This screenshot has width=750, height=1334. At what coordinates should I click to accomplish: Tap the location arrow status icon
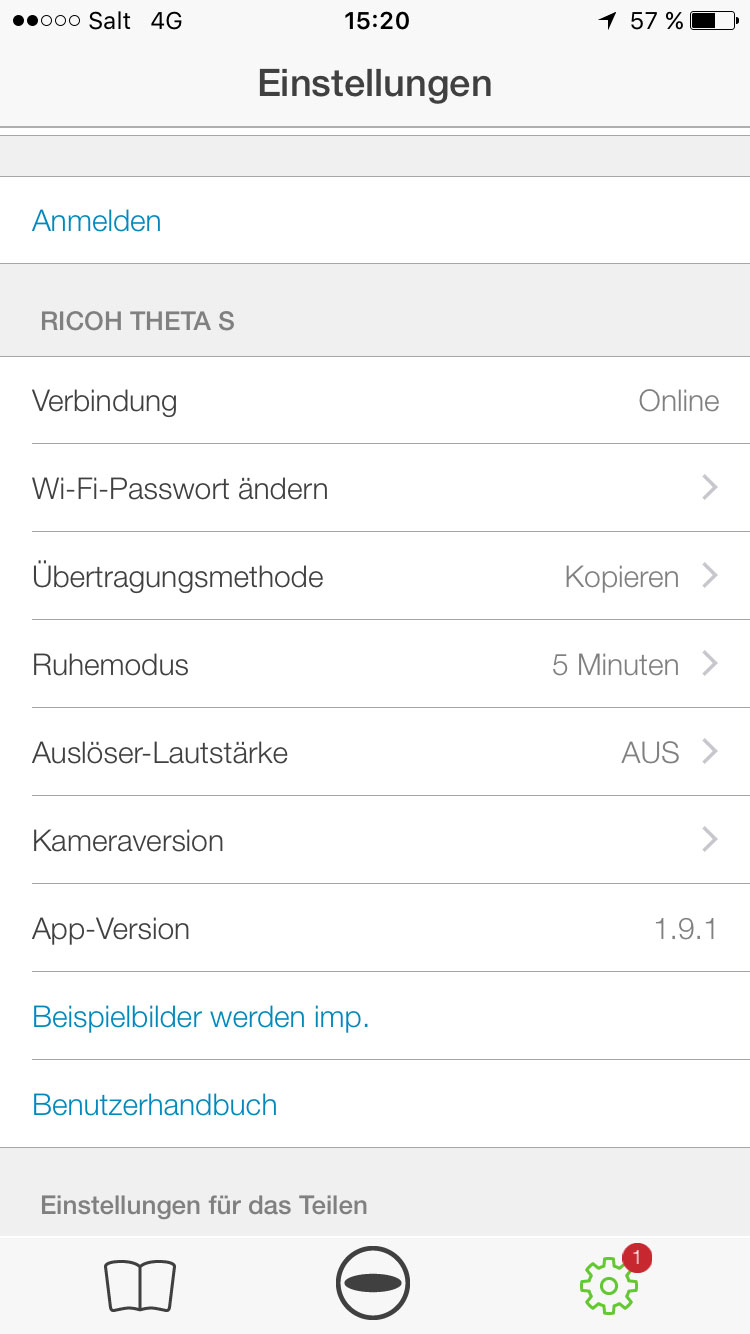point(608,20)
